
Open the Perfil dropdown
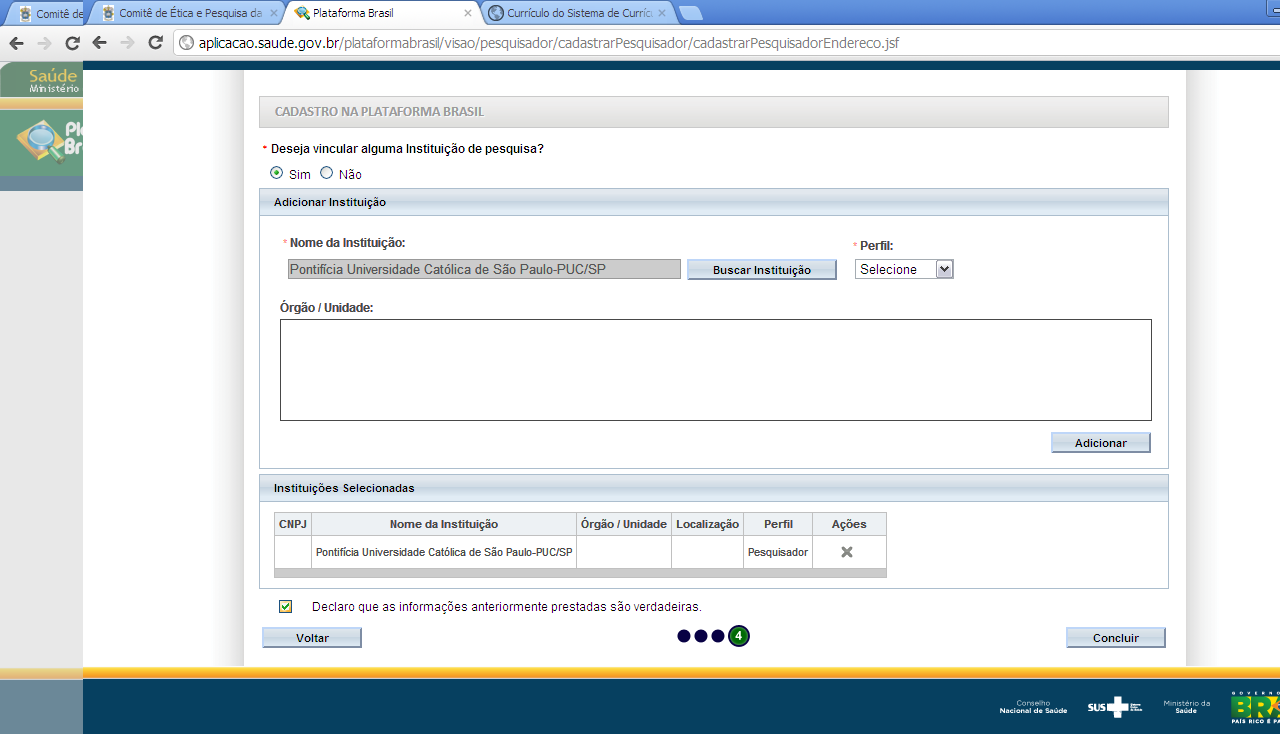[904, 269]
